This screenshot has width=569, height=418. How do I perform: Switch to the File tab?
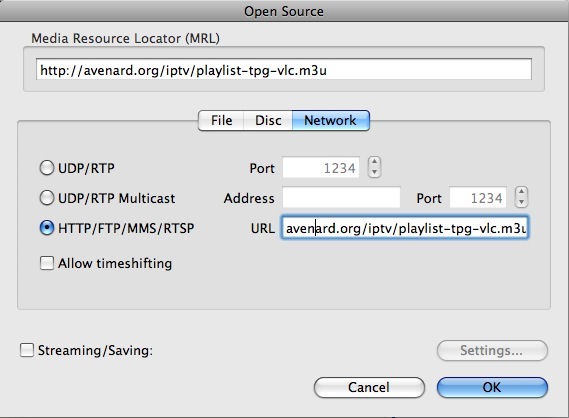(221, 120)
